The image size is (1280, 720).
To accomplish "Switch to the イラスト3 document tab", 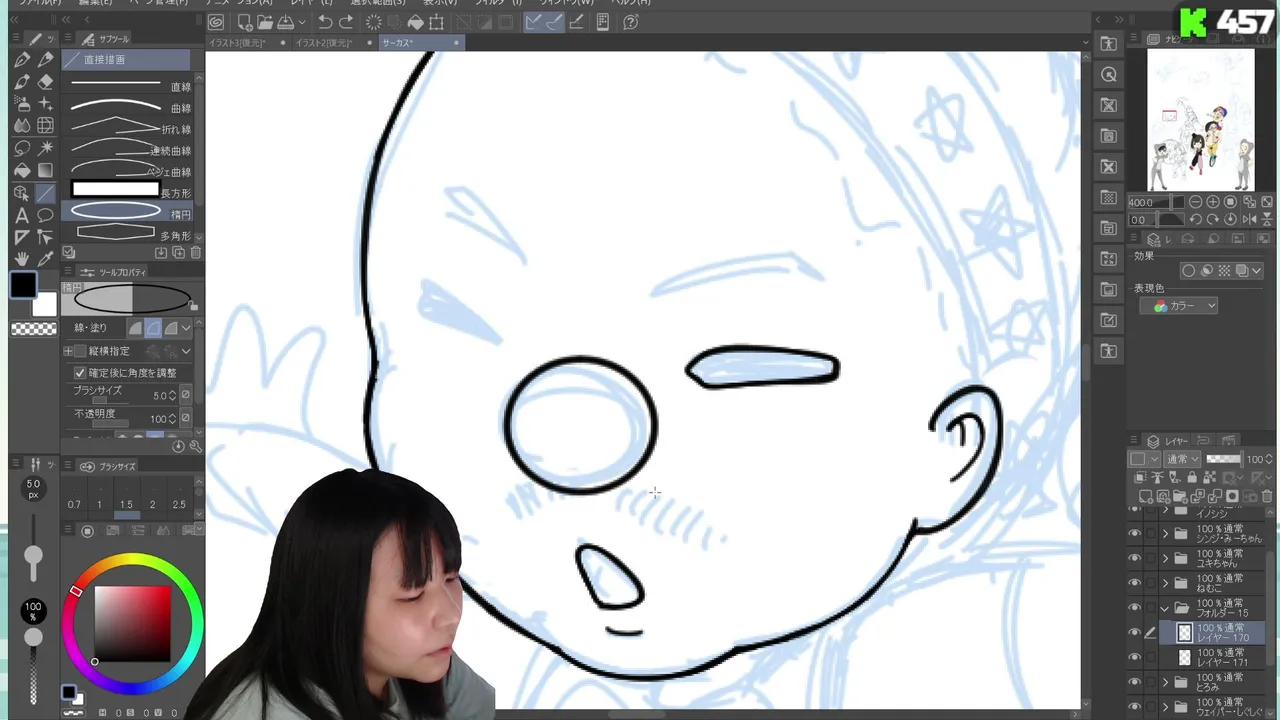I will (246, 43).
